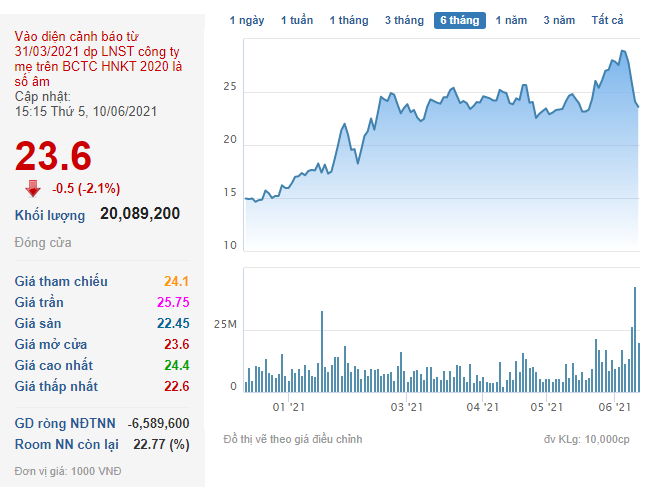This screenshot has width=669, height=491.
Task: Click the Giá cao nhất value 24.4
Action: point(176,365)
